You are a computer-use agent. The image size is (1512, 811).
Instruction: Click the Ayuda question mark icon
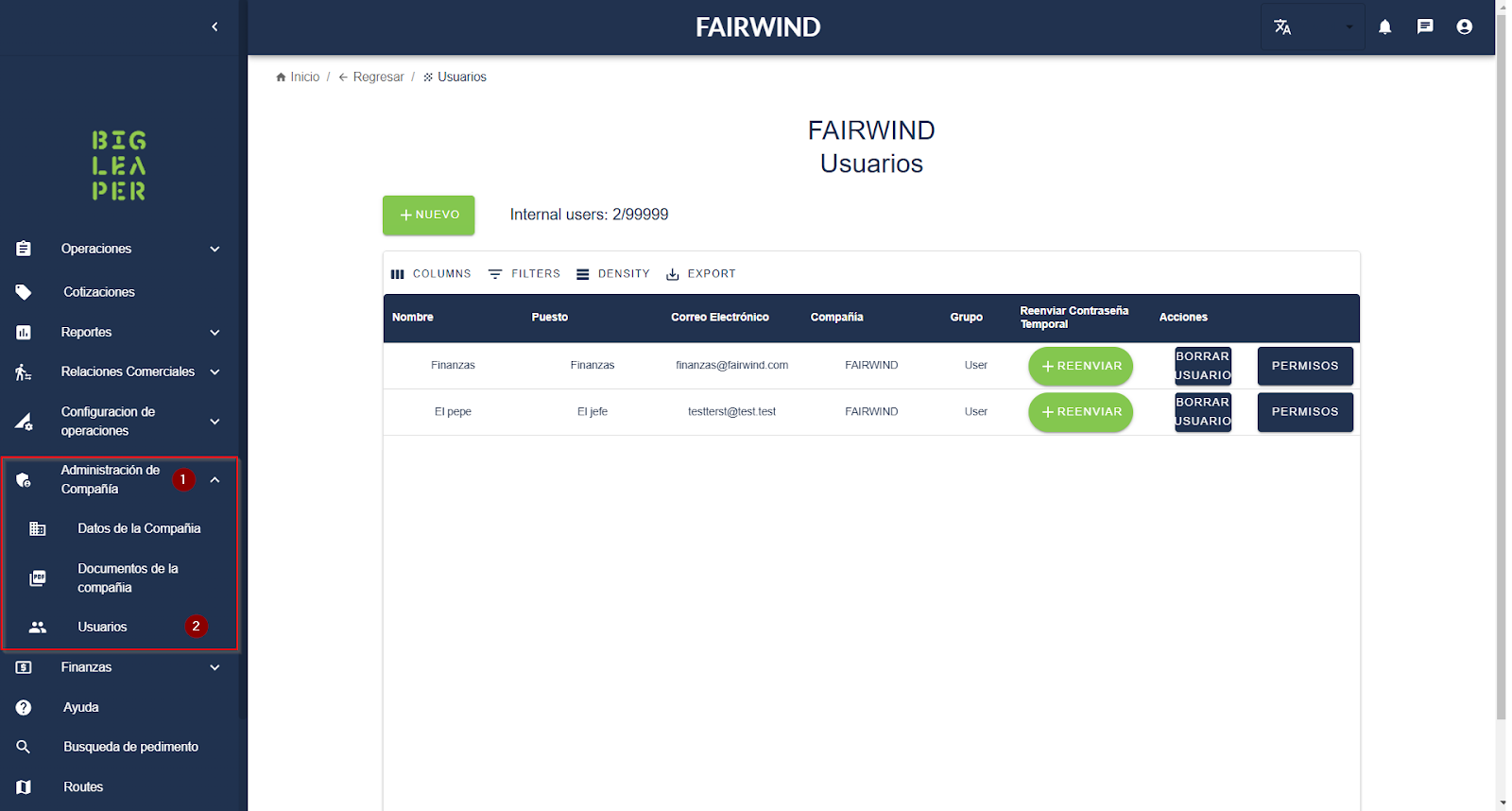[24, 707]
